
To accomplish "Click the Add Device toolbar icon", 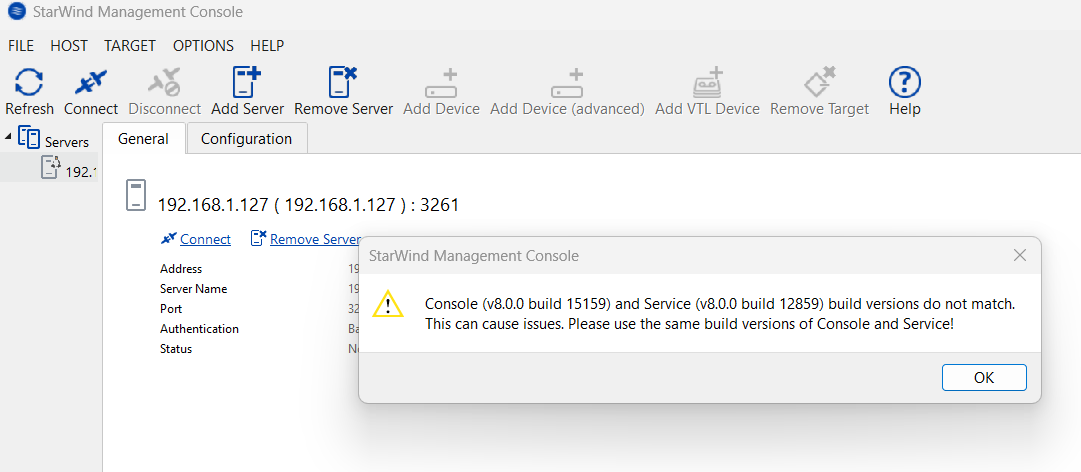I will [x=441, y=83].
